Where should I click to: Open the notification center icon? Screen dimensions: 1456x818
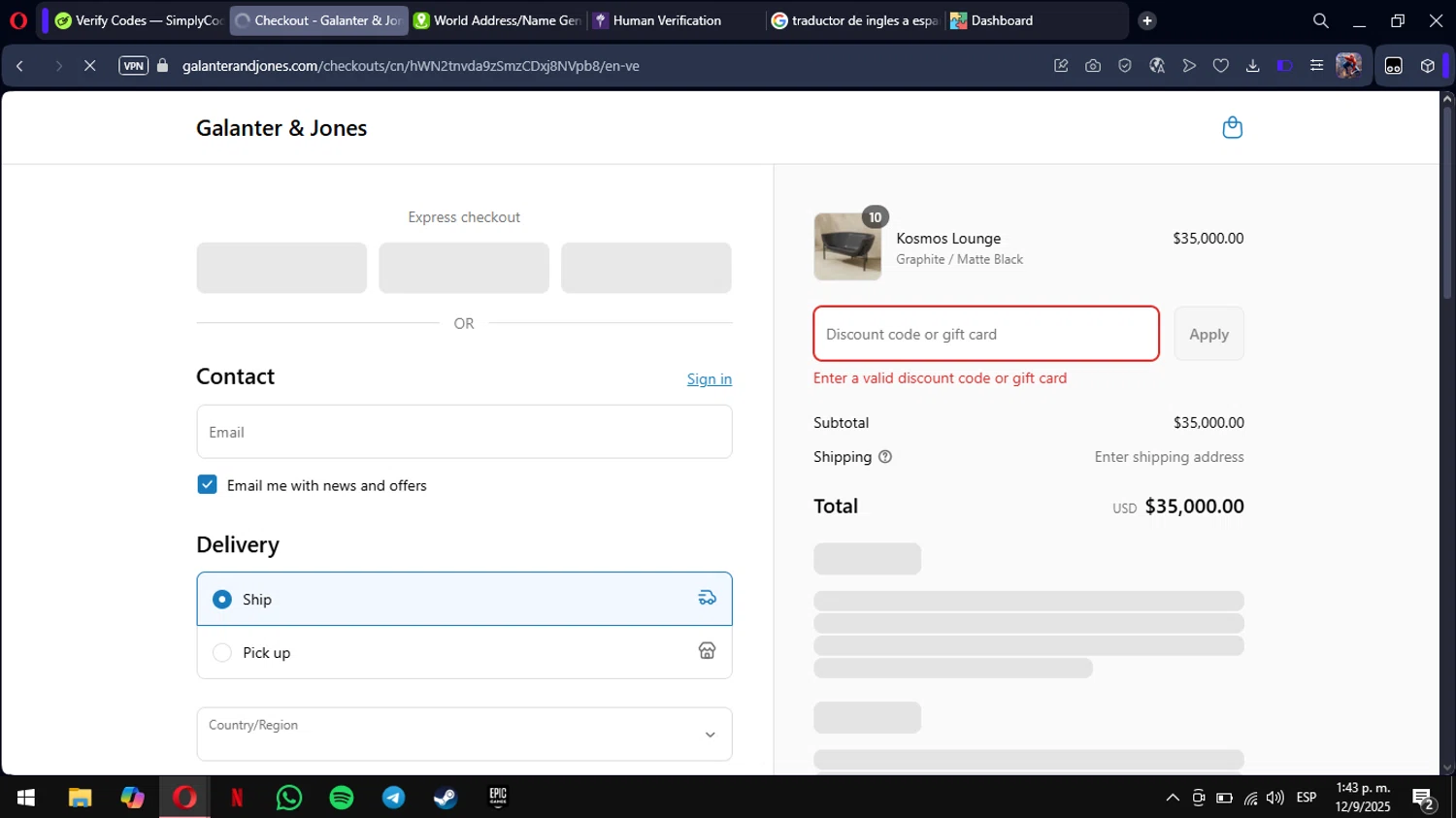1424,800
